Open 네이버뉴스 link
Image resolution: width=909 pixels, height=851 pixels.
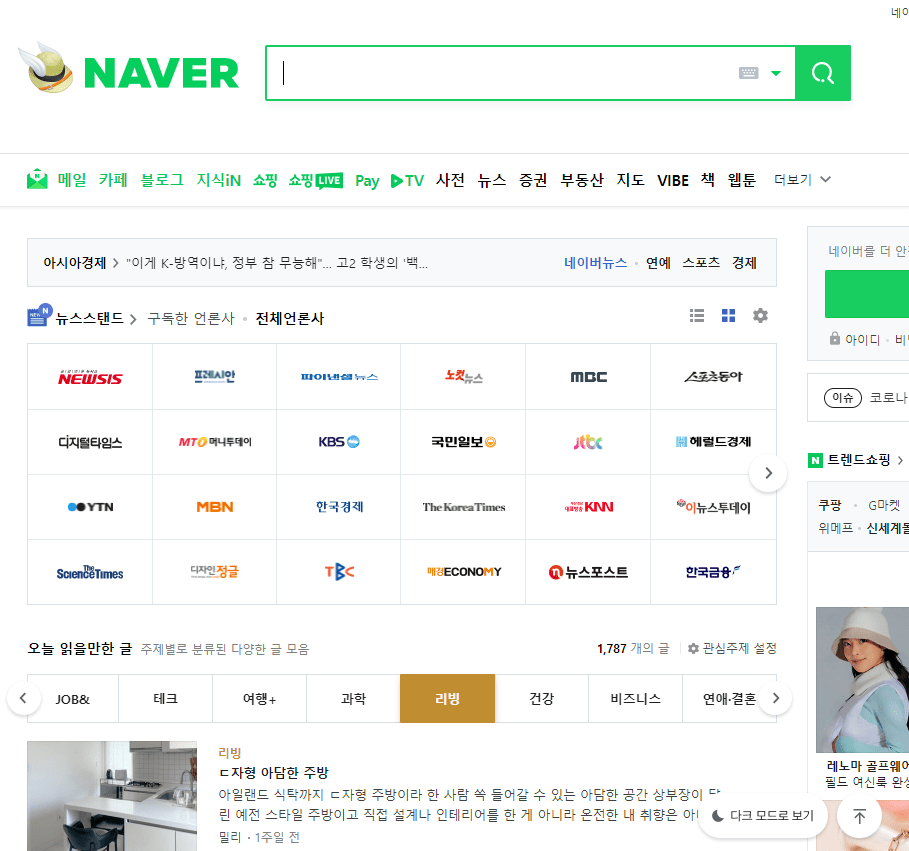click(595, 263)
